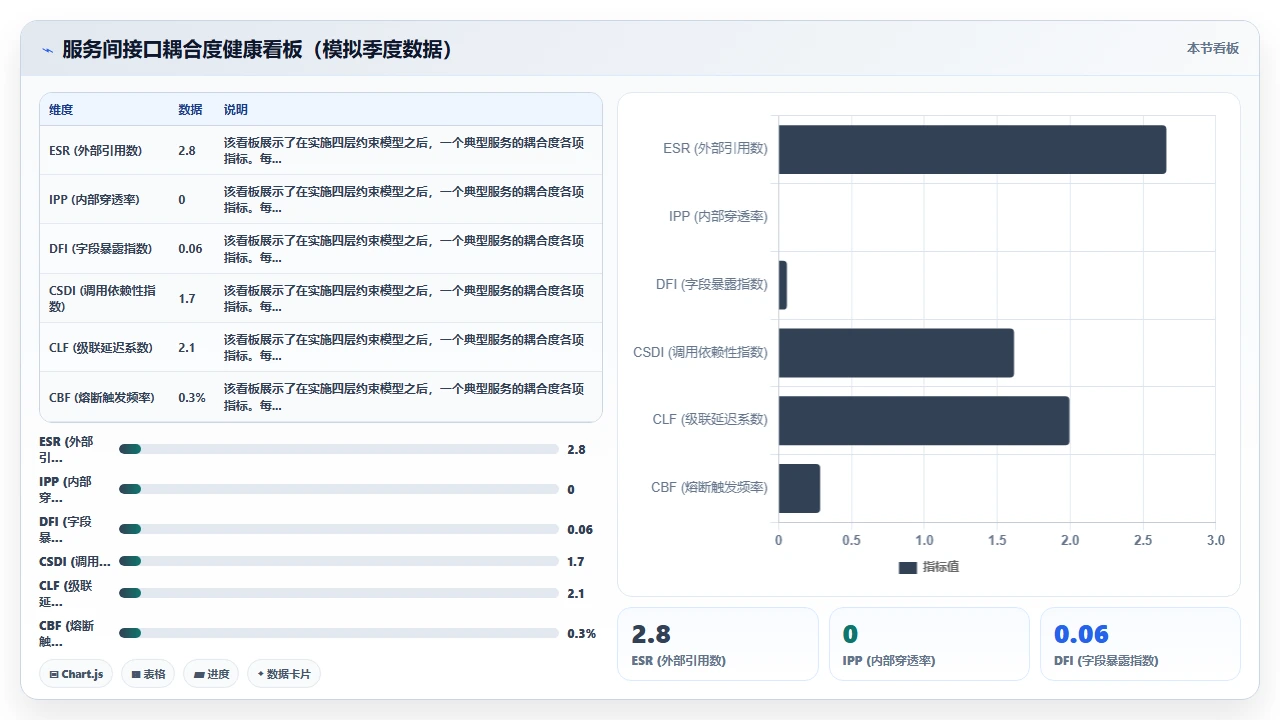This screenshot has height=720, width=1280.
Task: Click progress value 1.7 beside CSDI bar
Action: [576, 562]
